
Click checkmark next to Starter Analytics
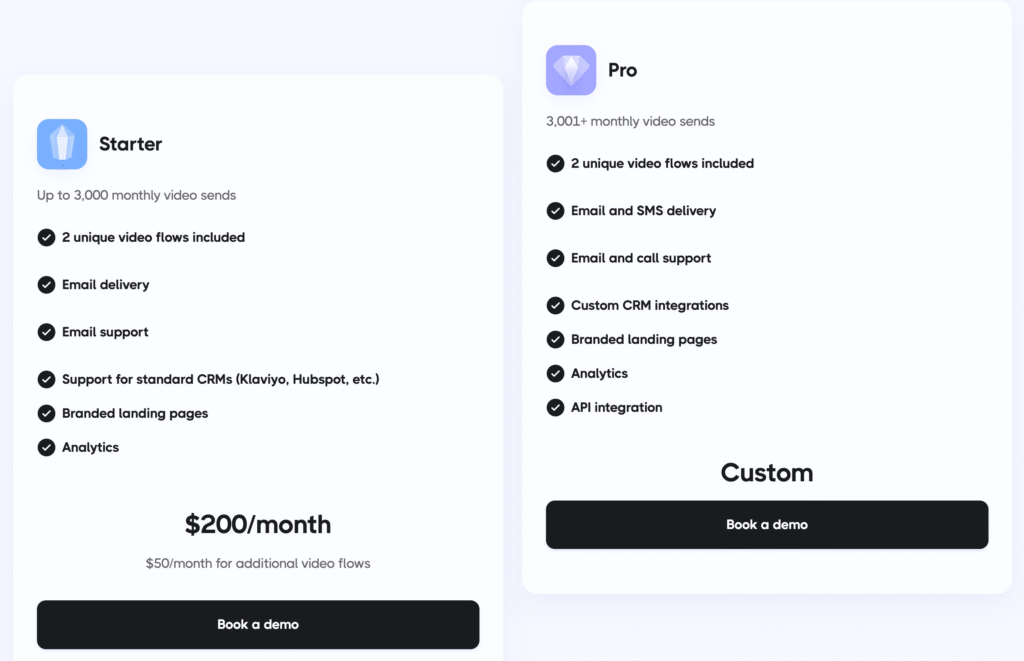(46, 447)
